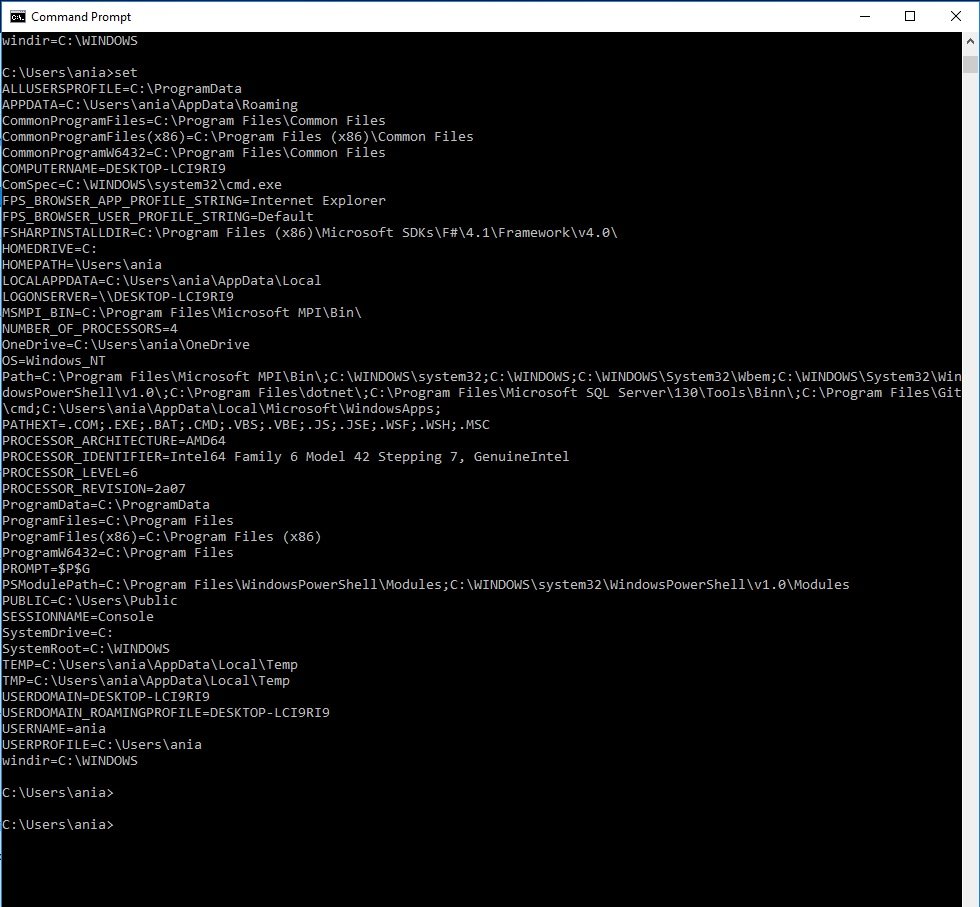Click the SystemRoot=C:\WINDOWS line

pyautogui.click(x=86, y=649)
